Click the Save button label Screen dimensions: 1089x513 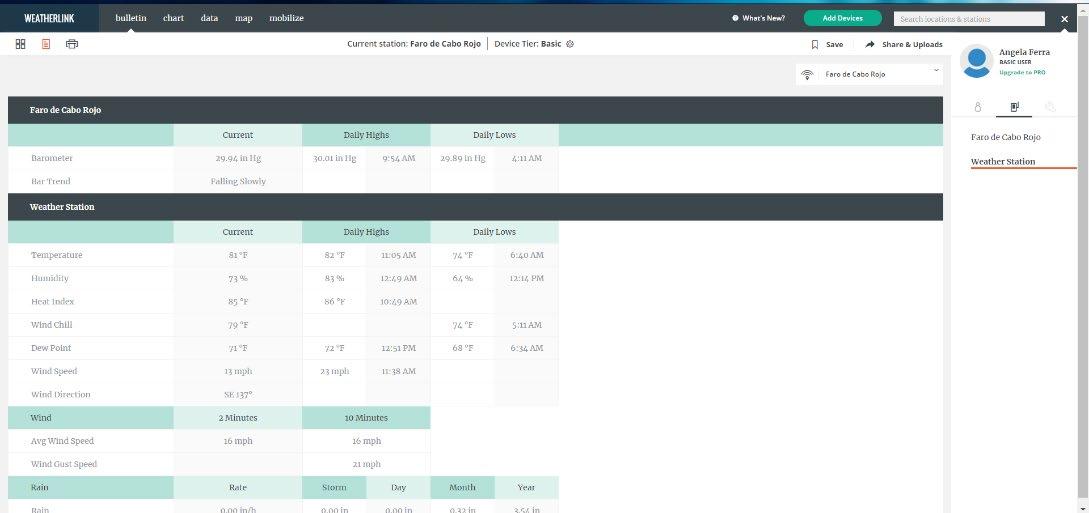pyautogui.click(x=834, y=44)
